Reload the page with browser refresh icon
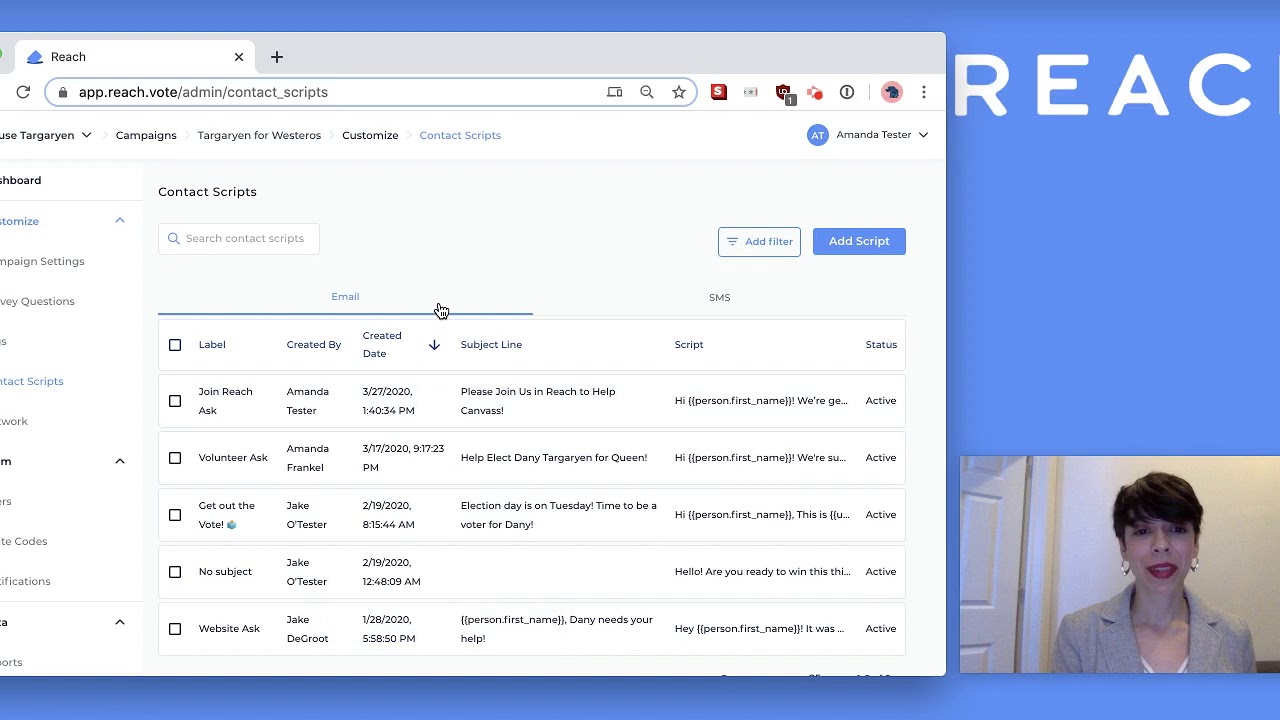Image resolution: width=1280 pixels, height=720 pixels. coord(22,92)
